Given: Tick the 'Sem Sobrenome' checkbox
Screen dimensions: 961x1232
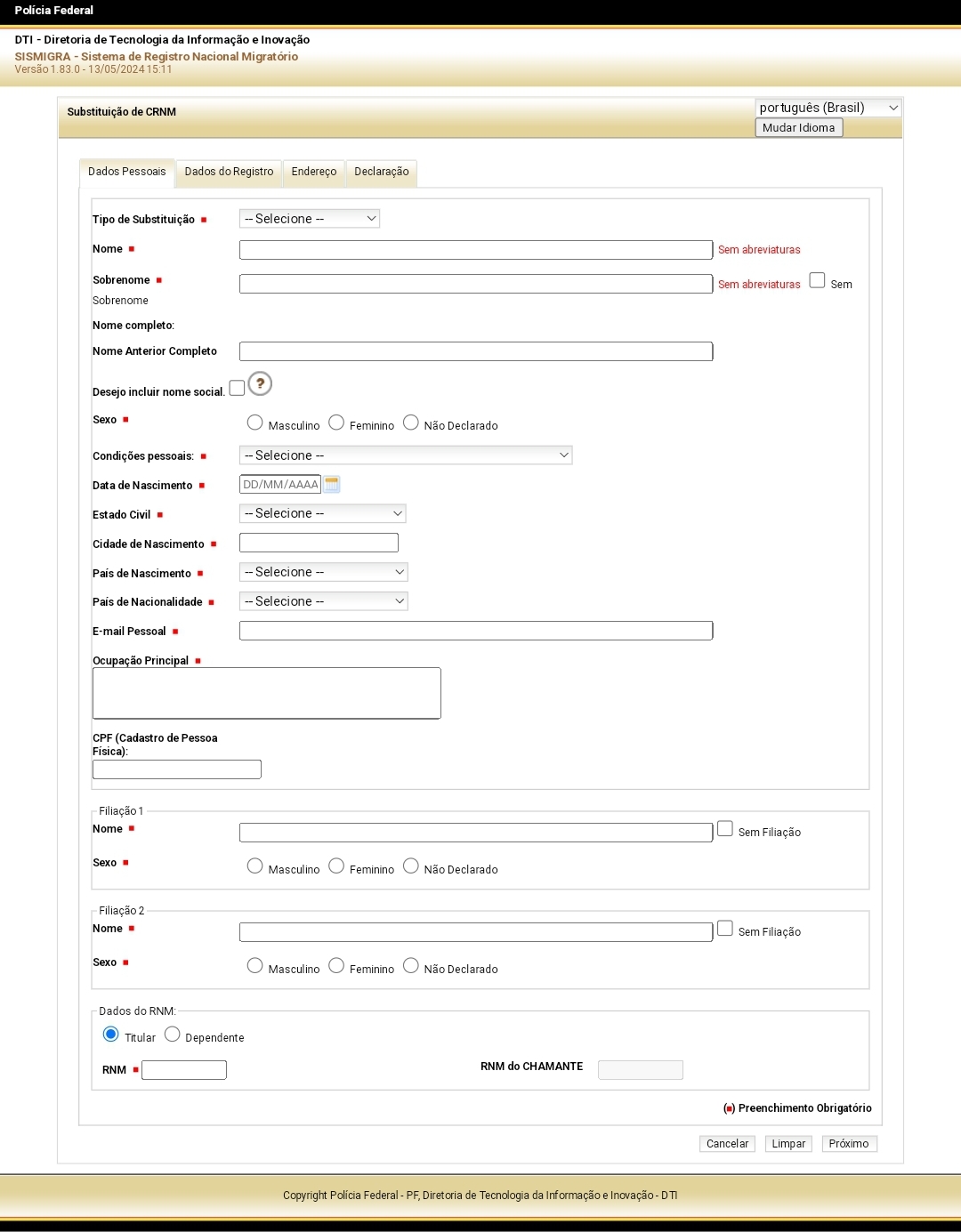Looking at the screenshot, I should pos(817,280).
